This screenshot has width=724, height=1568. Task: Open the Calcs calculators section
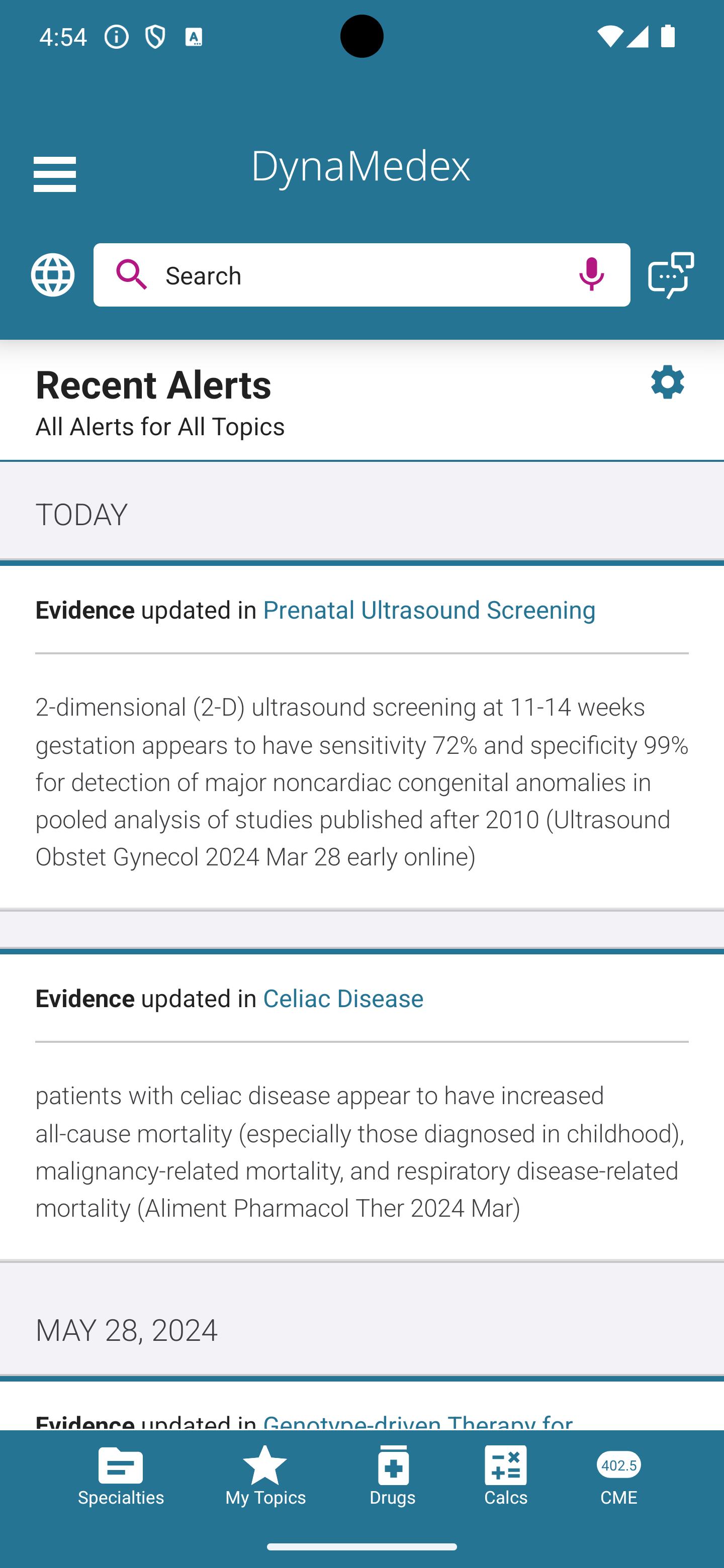[x=505, y=1475]
